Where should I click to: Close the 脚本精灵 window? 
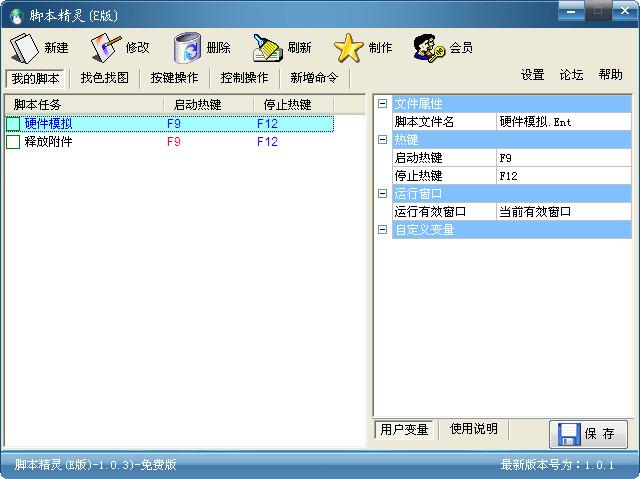point(624,11)
